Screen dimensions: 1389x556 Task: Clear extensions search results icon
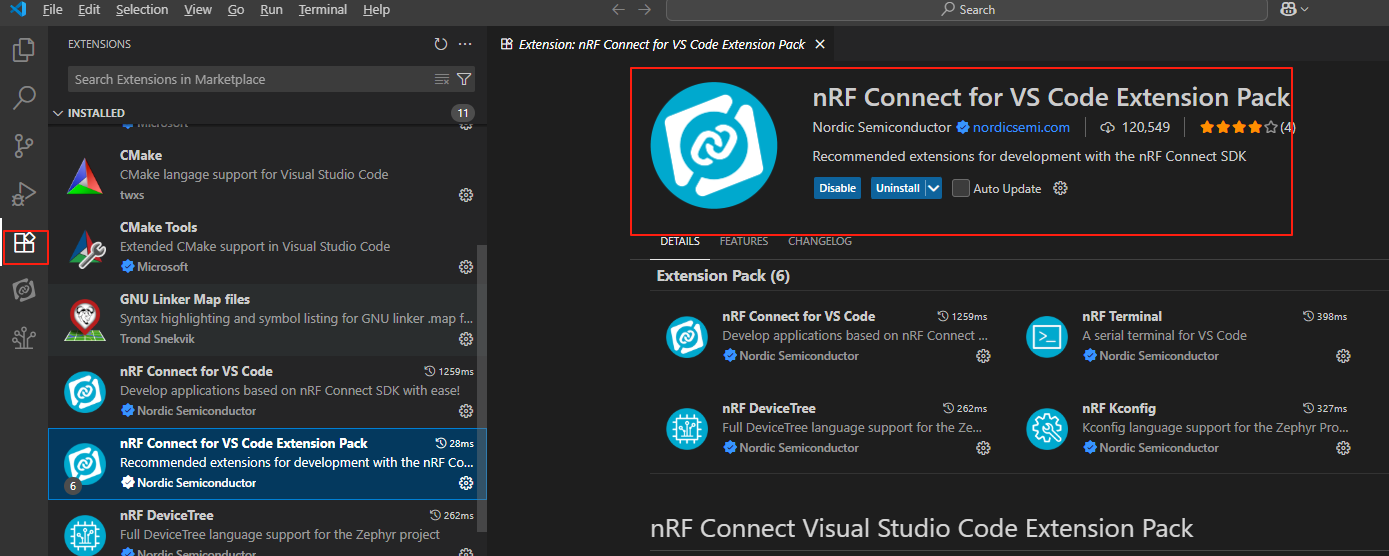(x=442, y=79)
